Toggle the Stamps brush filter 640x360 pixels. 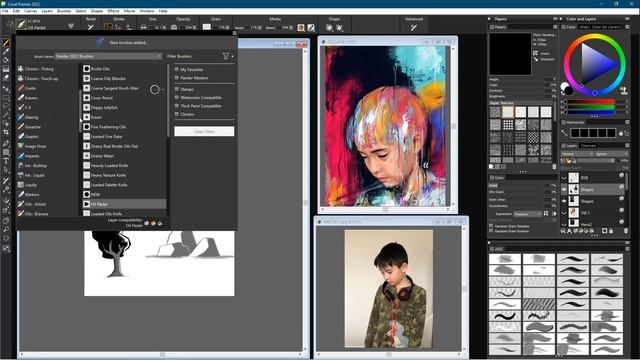click(177, 89)
